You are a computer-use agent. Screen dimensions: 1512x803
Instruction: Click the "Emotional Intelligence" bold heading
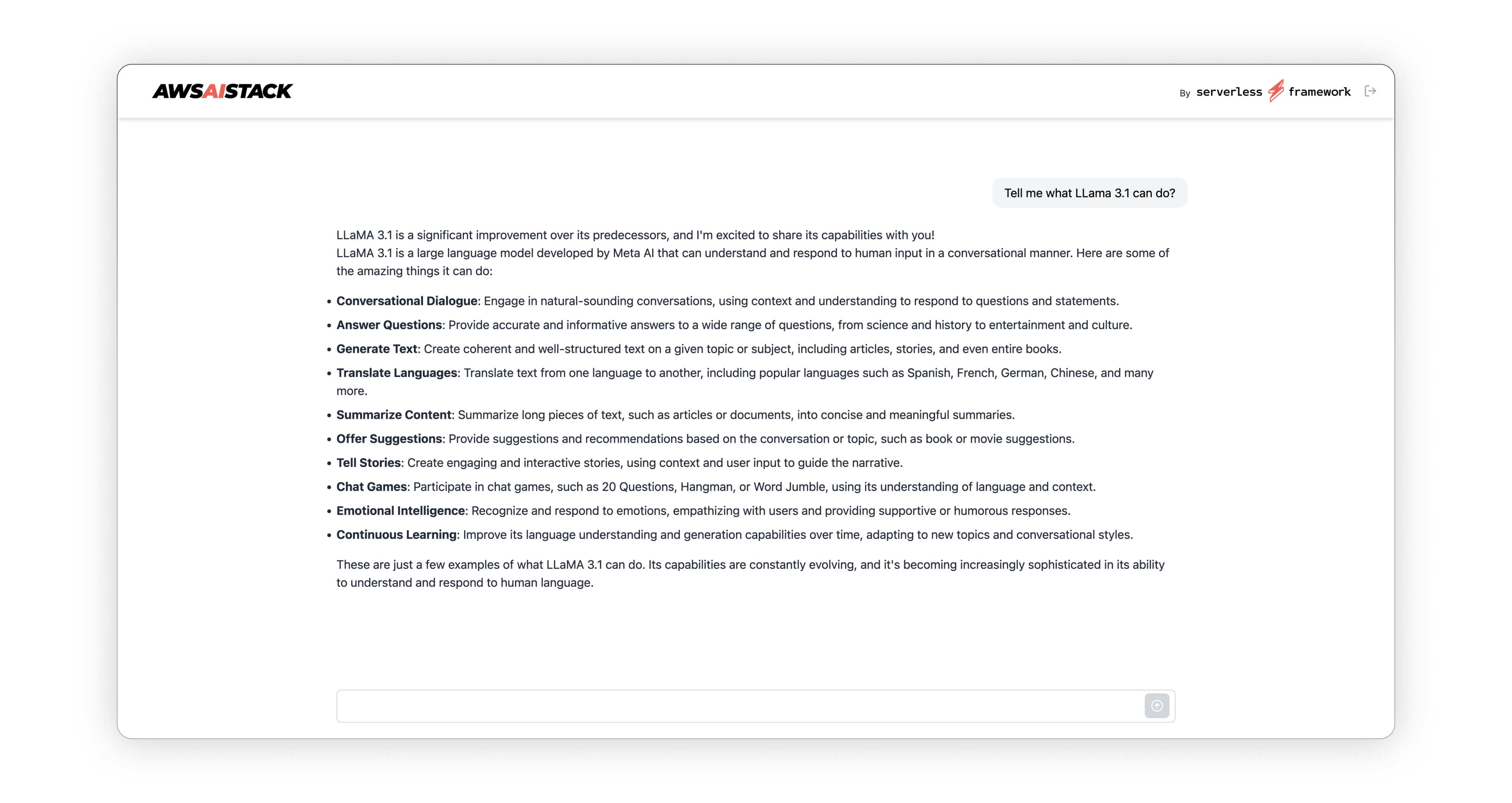pos(400,511)
